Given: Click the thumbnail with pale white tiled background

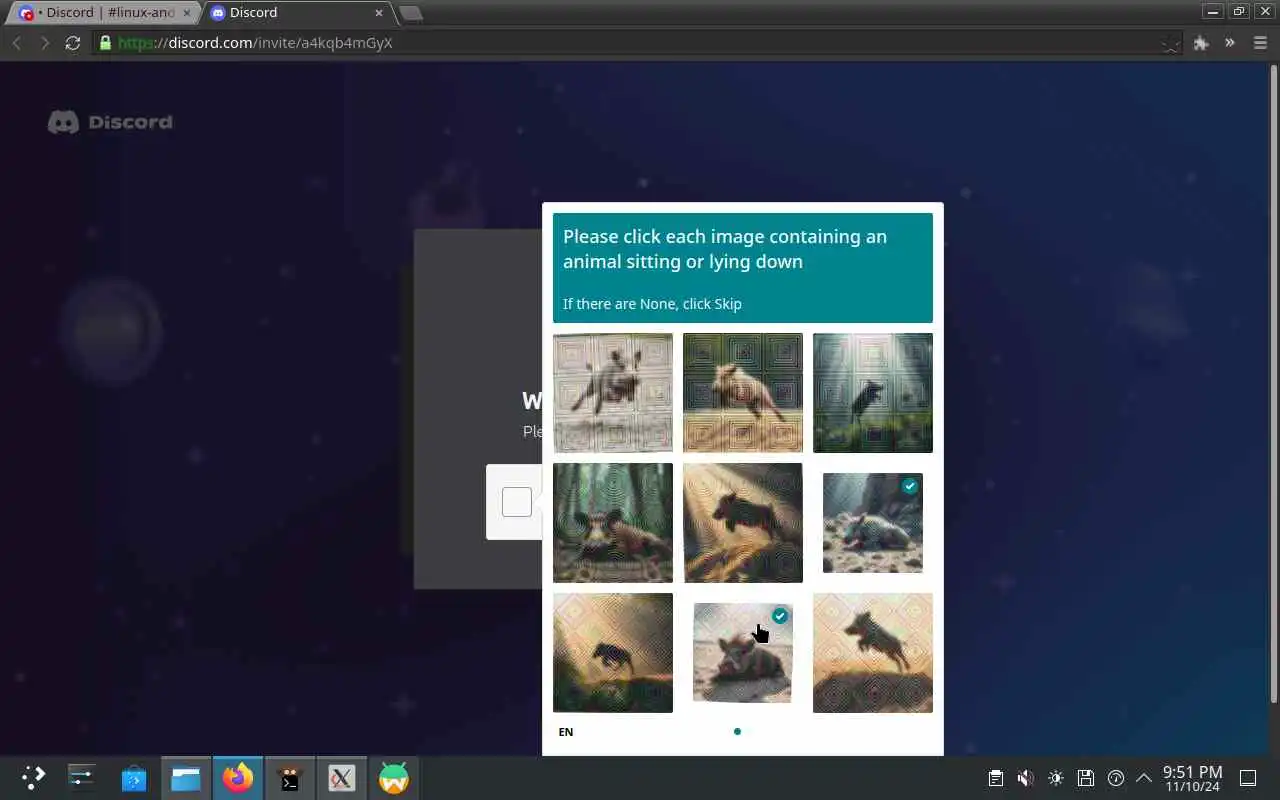Looking at the screenshot, I should click(613, 393).
